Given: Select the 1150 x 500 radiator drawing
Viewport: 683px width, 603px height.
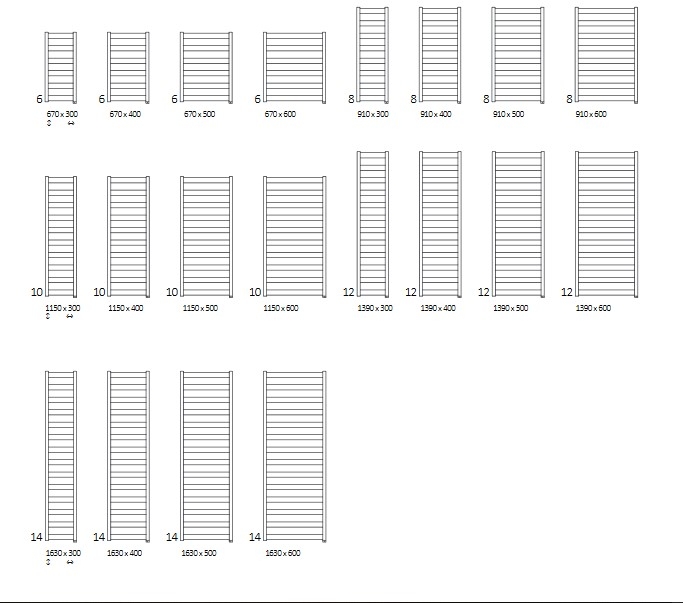Looking at the screenshot, I should click(x=206, y=237).
